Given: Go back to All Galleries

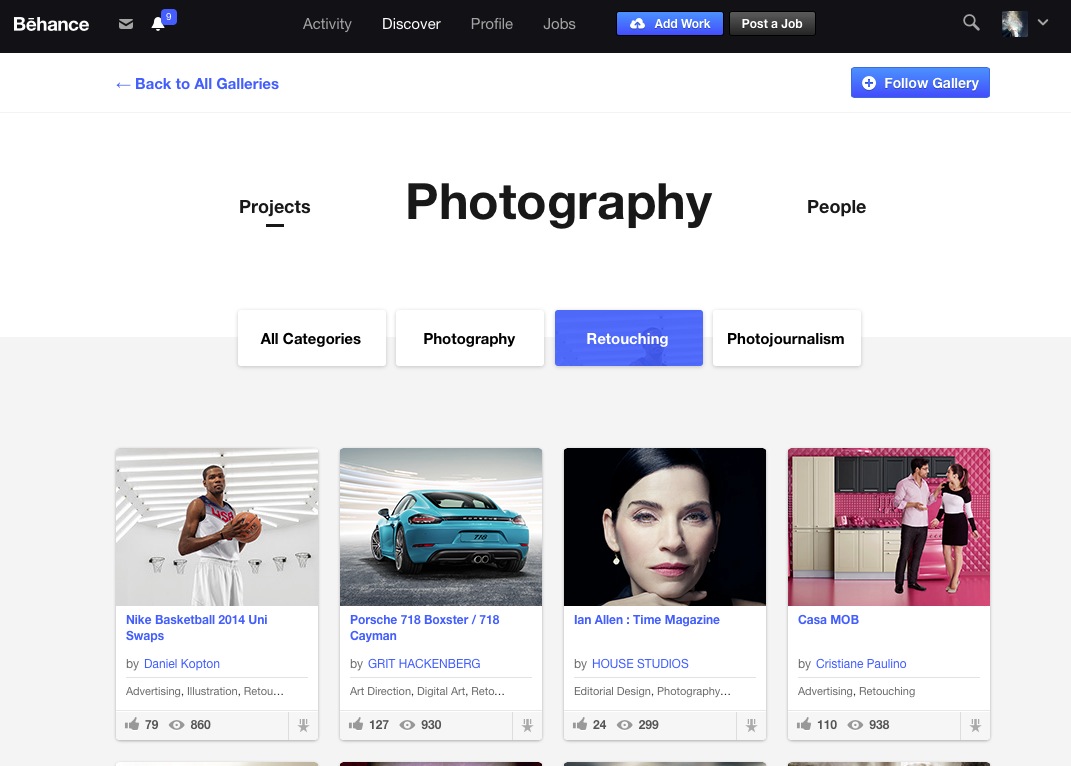Looking at the screenshot, I should pyautogui.click(x=197, y=84).
